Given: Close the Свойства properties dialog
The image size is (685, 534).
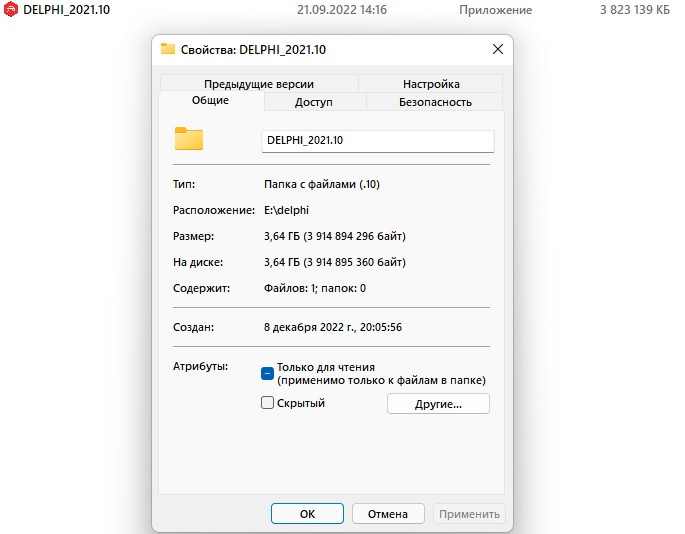Looking at the screenshot, I should click(497, 49).
